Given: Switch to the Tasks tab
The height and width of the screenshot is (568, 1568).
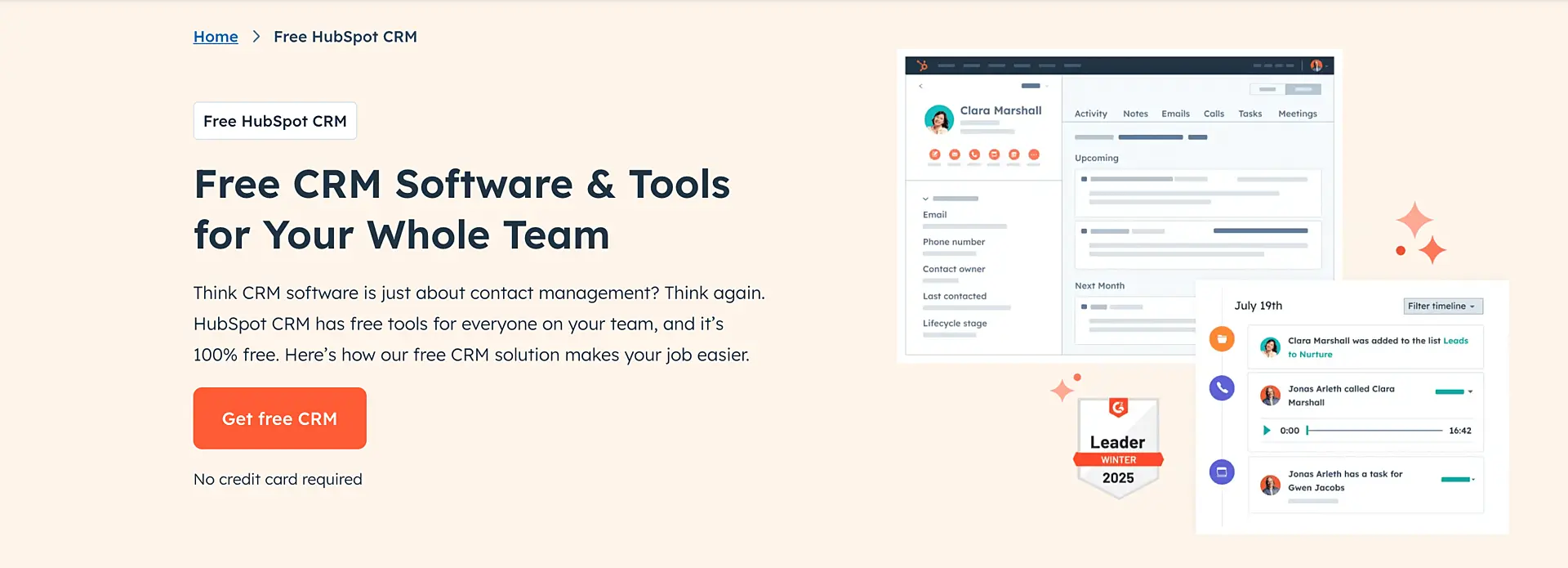Looking at the screenshot, I should 1250,114.
